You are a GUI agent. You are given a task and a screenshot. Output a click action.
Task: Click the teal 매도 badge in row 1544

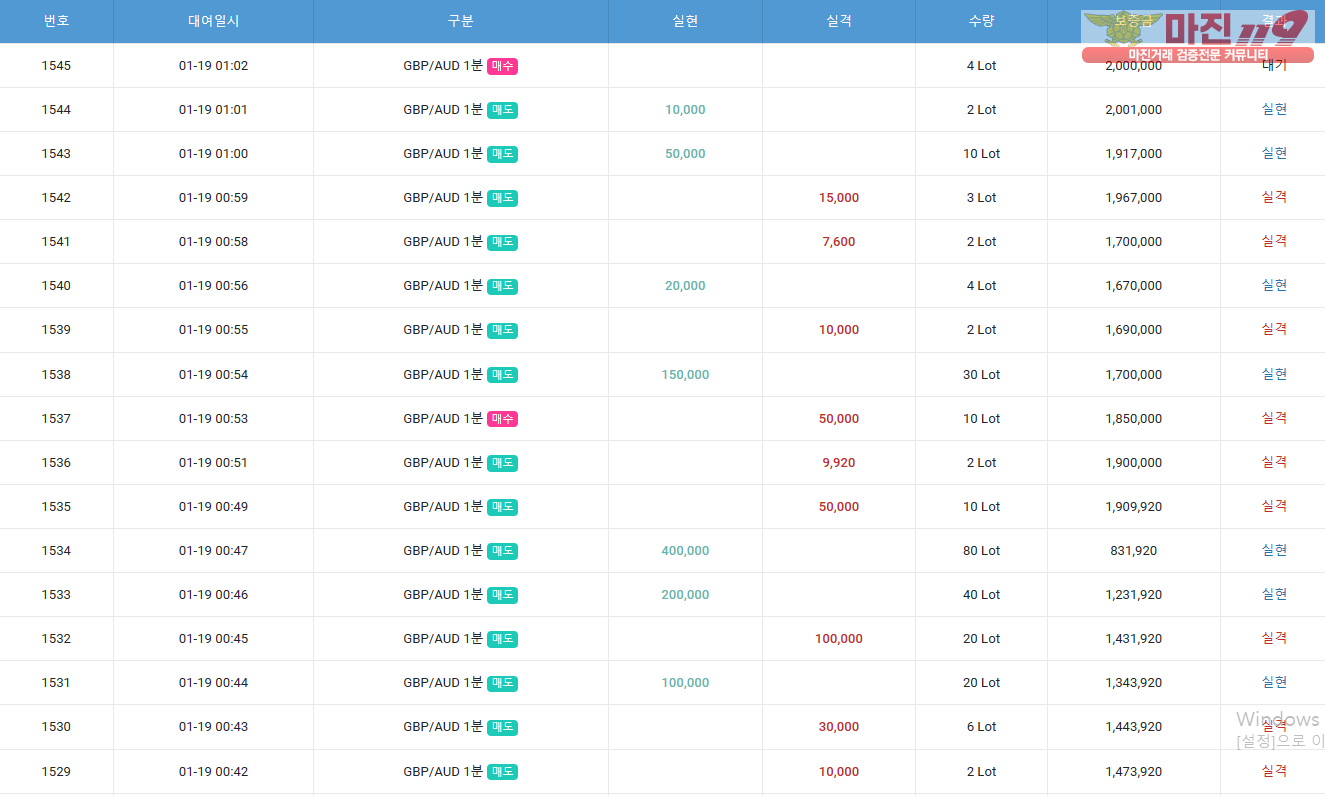tap(502, 110)
